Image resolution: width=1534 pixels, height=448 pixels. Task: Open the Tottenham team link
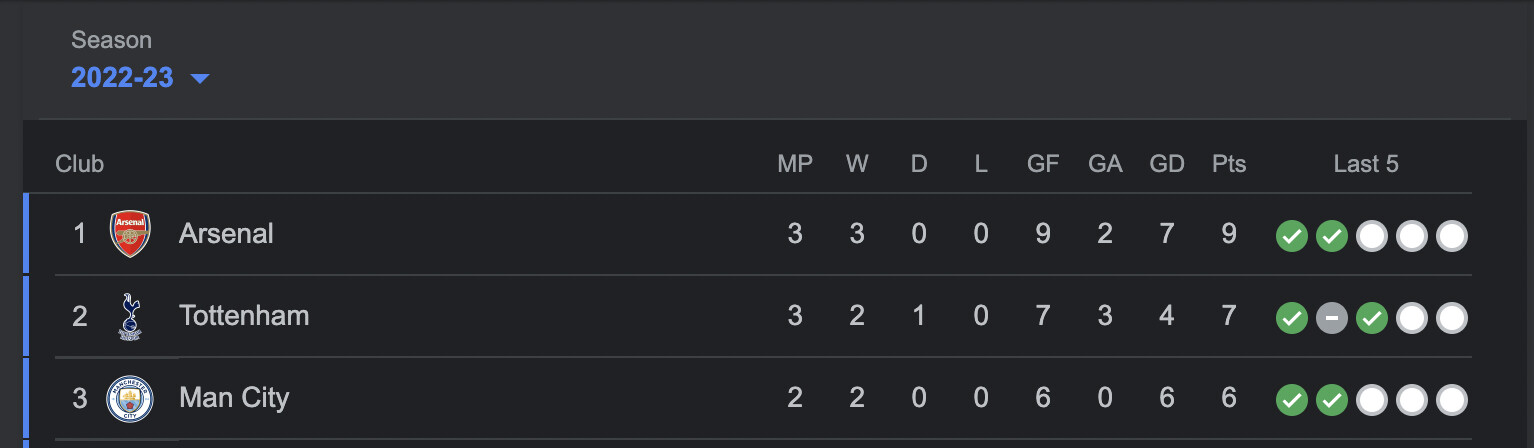point(244,316)
